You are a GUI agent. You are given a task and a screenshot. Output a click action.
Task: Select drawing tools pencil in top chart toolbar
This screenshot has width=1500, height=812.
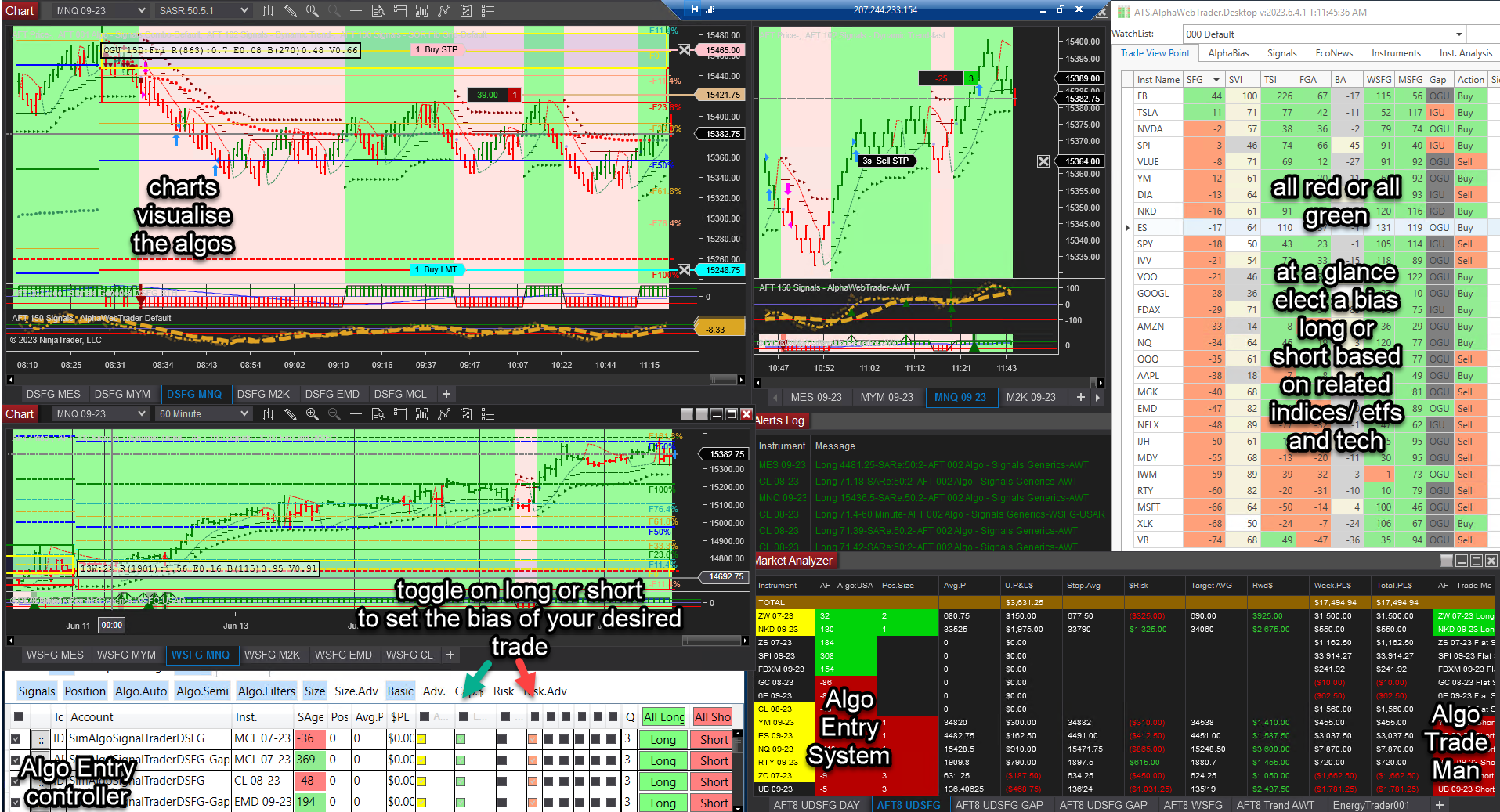point(290,11)
